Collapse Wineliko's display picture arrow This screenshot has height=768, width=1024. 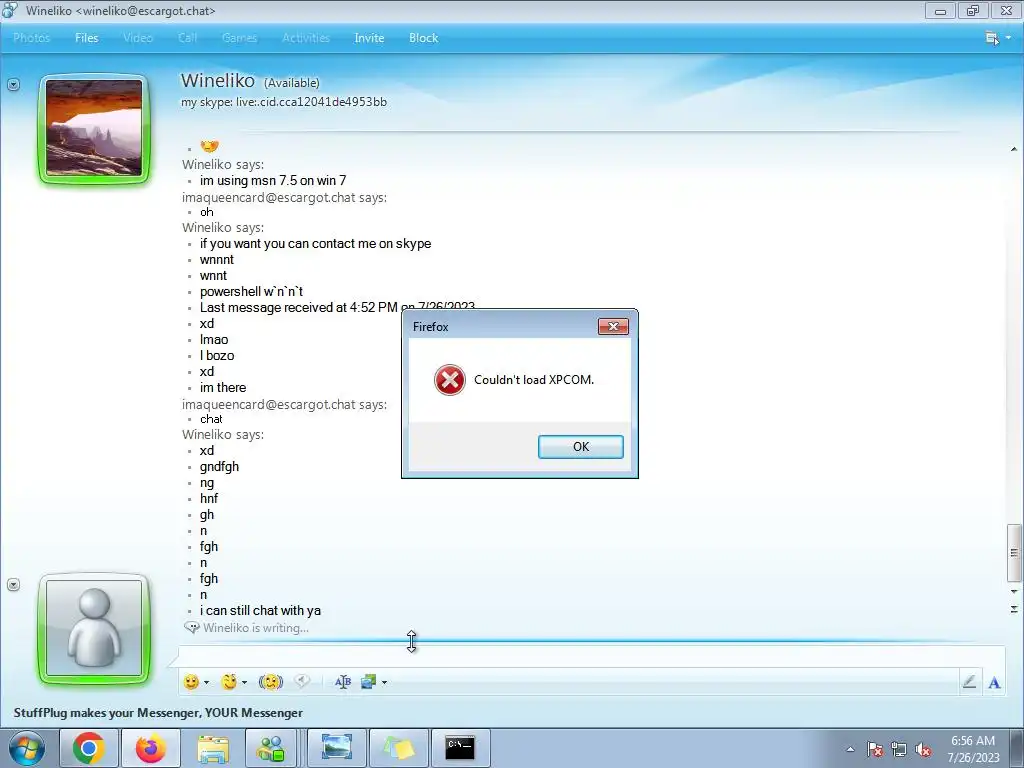tap(13, 85)
